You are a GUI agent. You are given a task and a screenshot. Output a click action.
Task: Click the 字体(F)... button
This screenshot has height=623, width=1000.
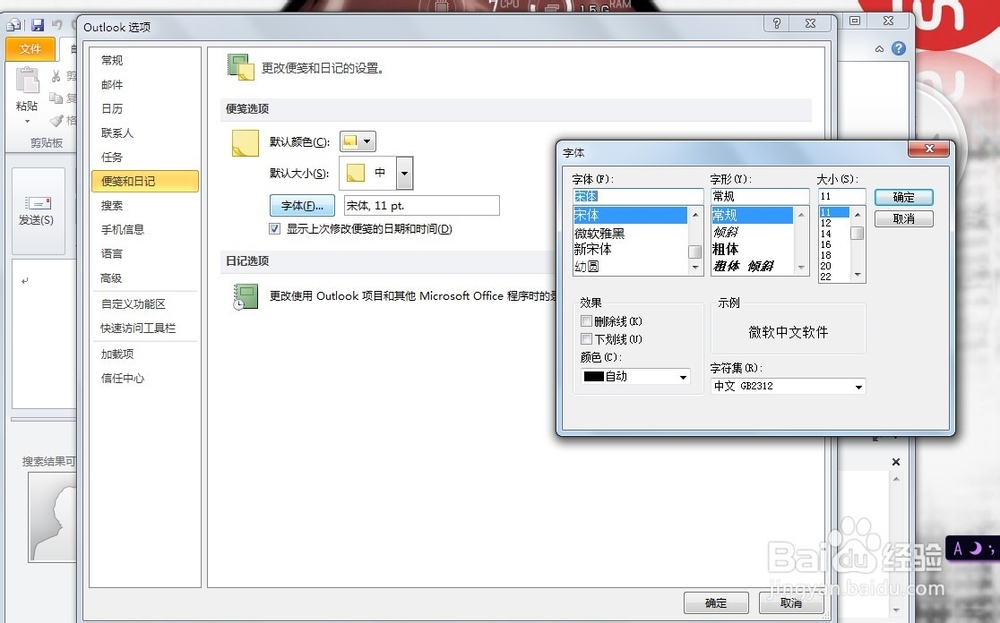(x=302, y=205)
